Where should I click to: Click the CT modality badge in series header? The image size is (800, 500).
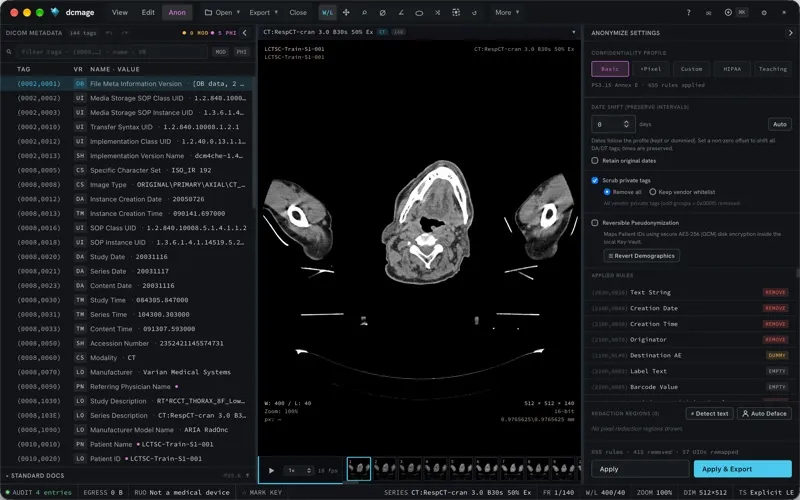pyautogui.click(x=382, y=32)
